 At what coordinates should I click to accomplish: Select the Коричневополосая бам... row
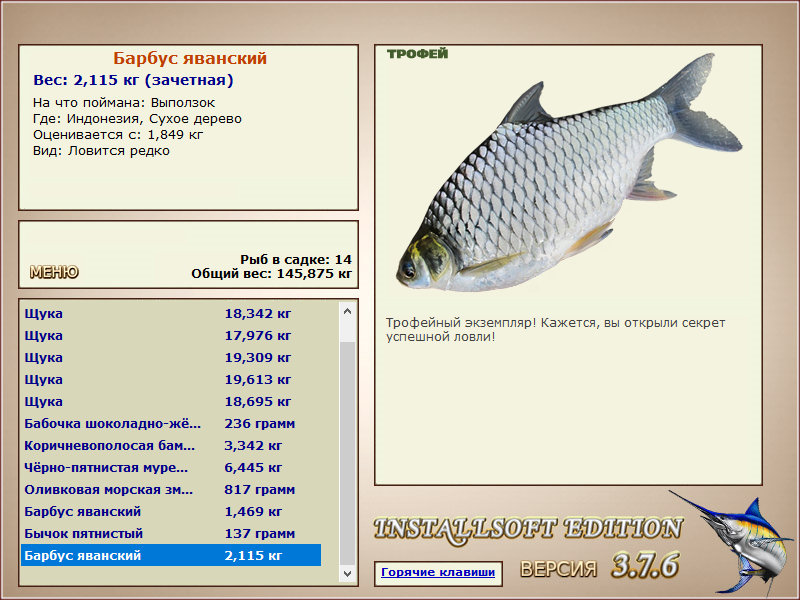point(171,445)
